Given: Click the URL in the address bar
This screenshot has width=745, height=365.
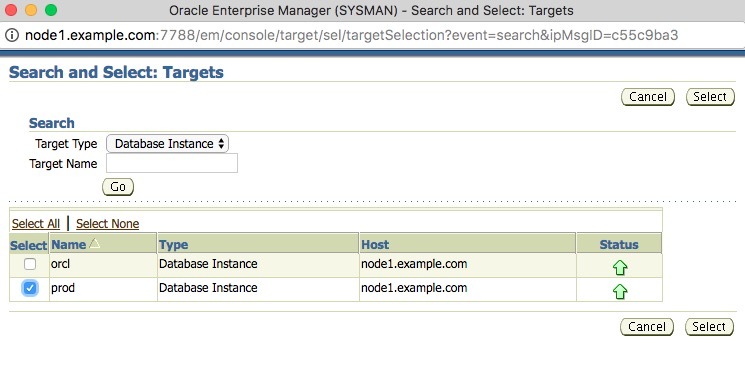Looking at the screenshot, I should [x=352, y=35].
